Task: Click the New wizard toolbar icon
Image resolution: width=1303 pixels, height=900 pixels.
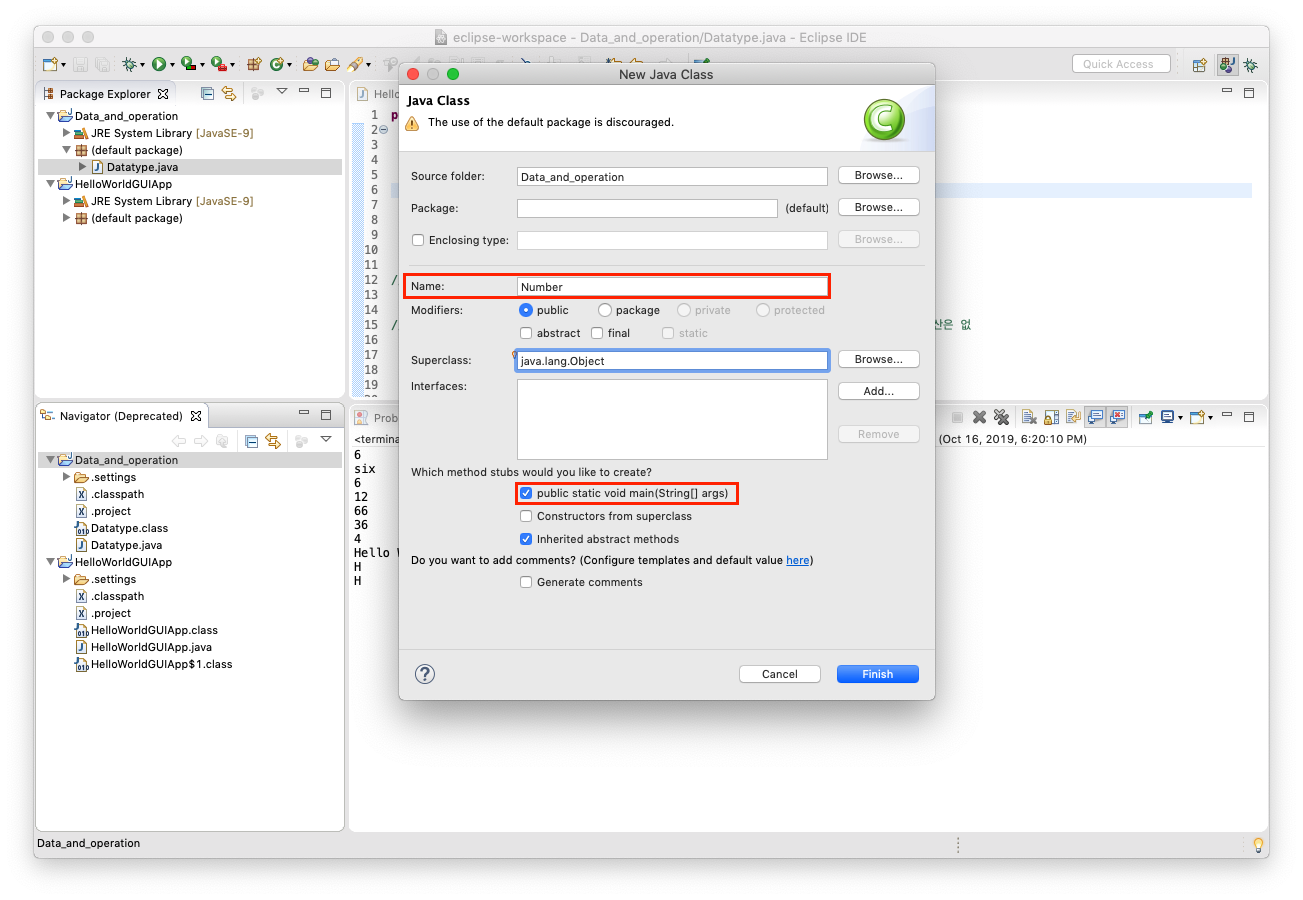Action: pos(50,64)
